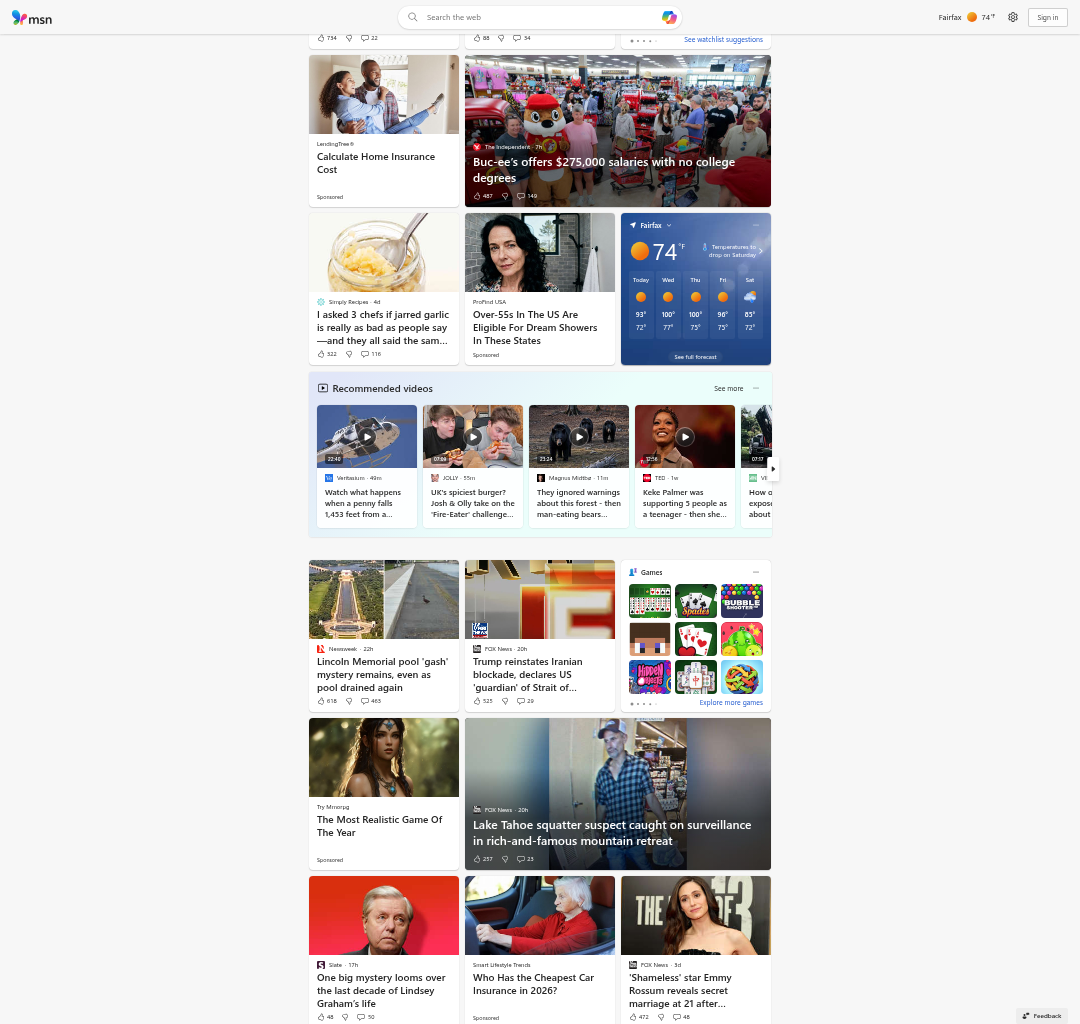This screenshot has height=1024, width=1080.
Task: Open the settings gear in the header
Action: [1012, 17]
